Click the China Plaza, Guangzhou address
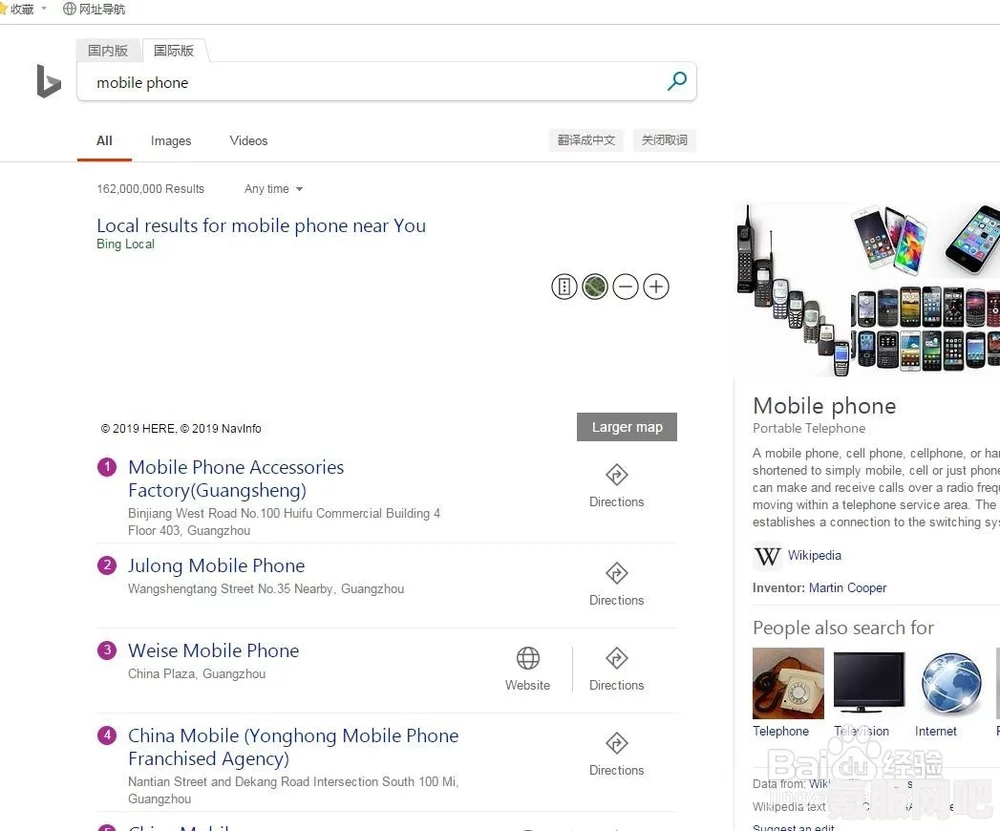1000x831 pixels. [x=196, y=673]
